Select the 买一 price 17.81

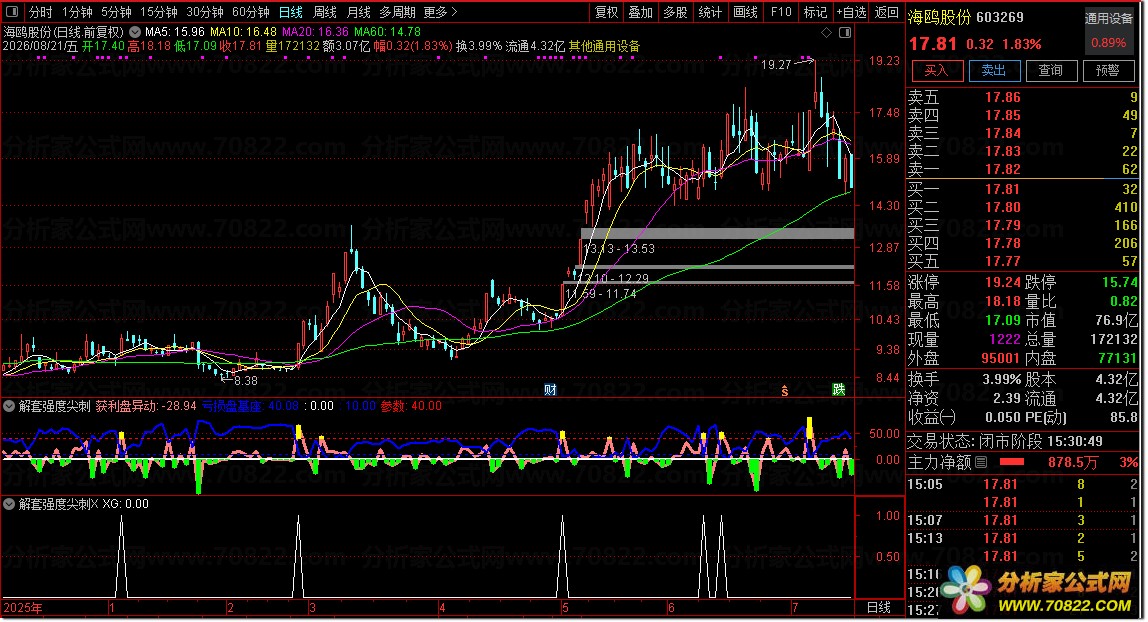click(1002, 189)
